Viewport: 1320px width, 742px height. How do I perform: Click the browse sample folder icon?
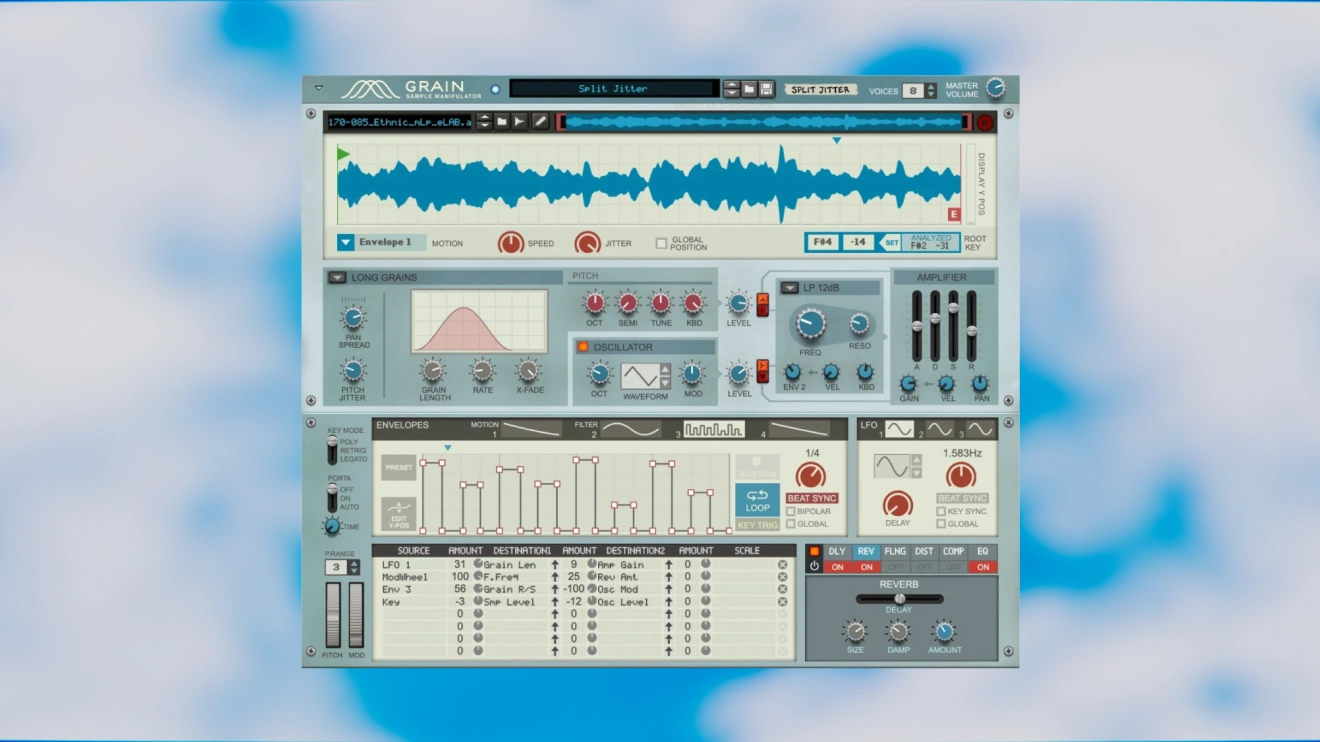(503, 122)
